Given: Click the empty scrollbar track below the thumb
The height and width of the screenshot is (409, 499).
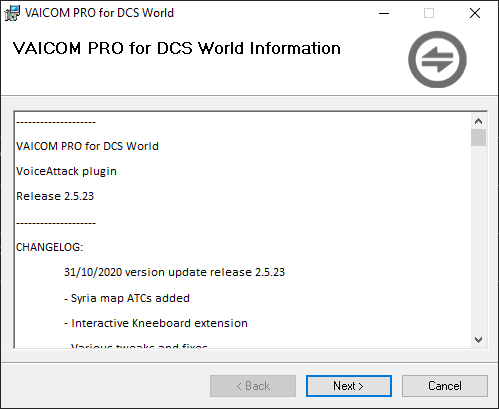Looking at the screenshot, I should pyautogui.click(x=479, y=239).
